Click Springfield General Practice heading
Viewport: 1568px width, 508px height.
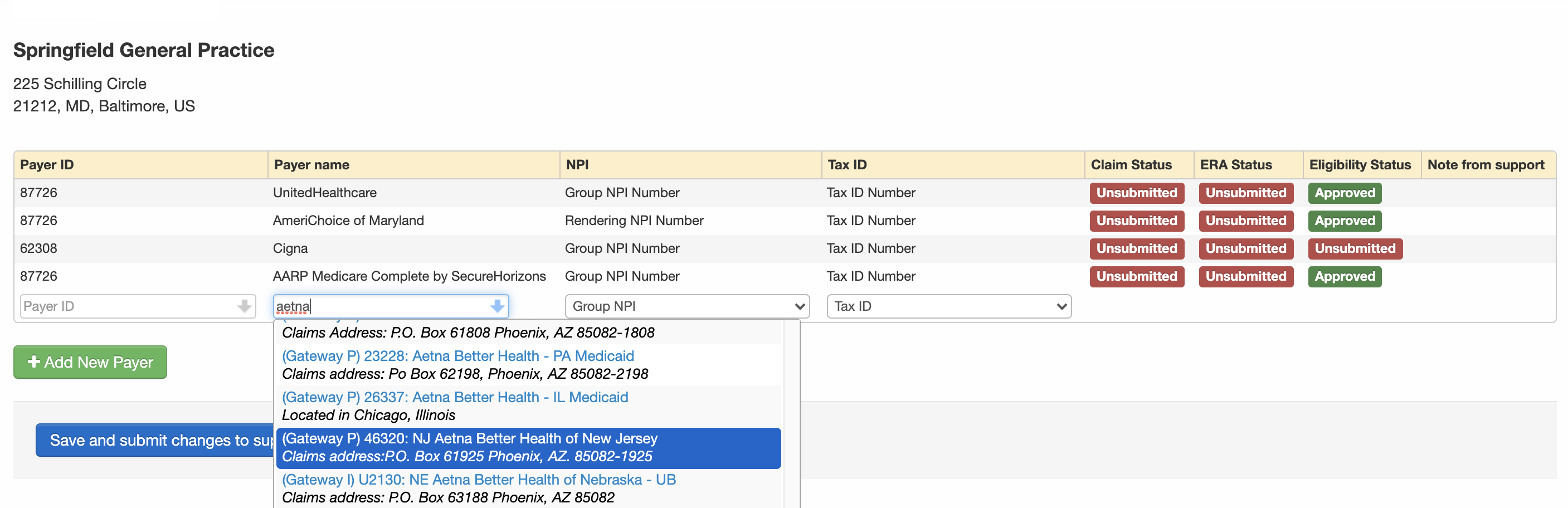click(x=144, y=50)
